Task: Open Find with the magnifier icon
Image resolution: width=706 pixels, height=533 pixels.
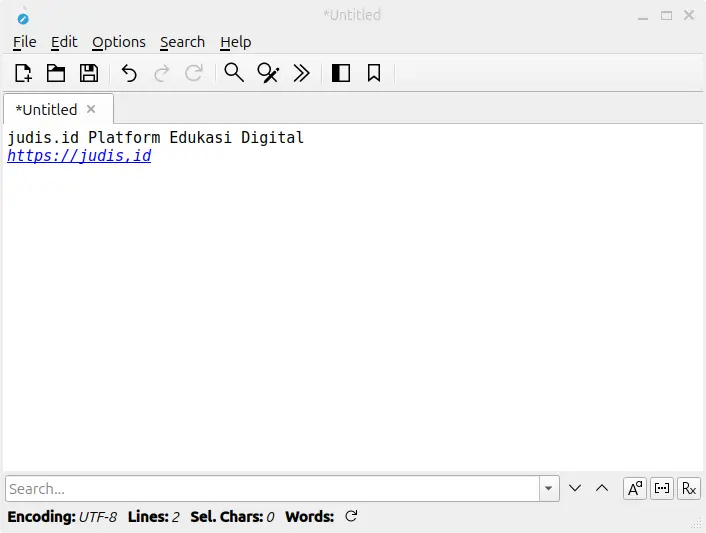Action: [x=234, y=73]
